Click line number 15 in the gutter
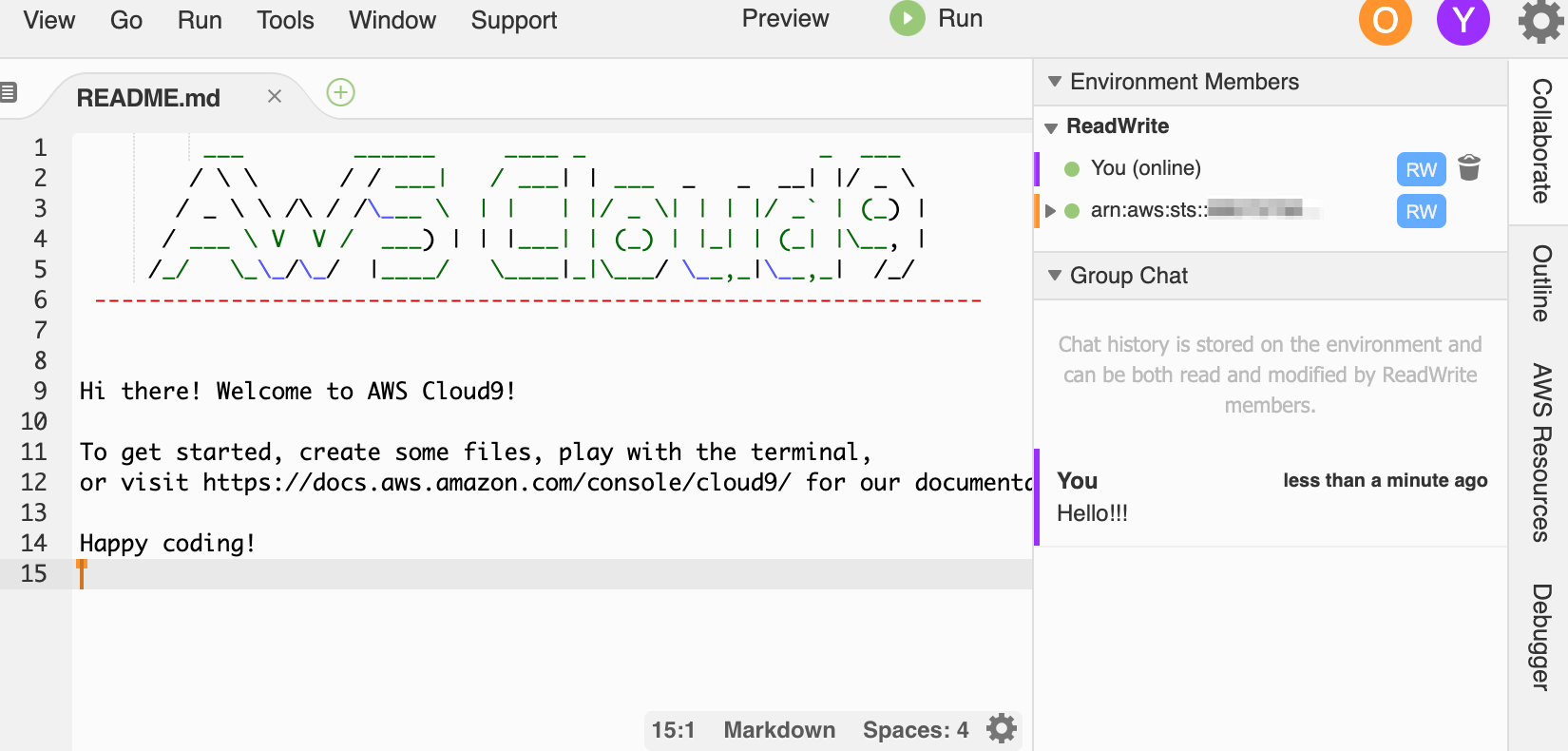 click(33, 573)
